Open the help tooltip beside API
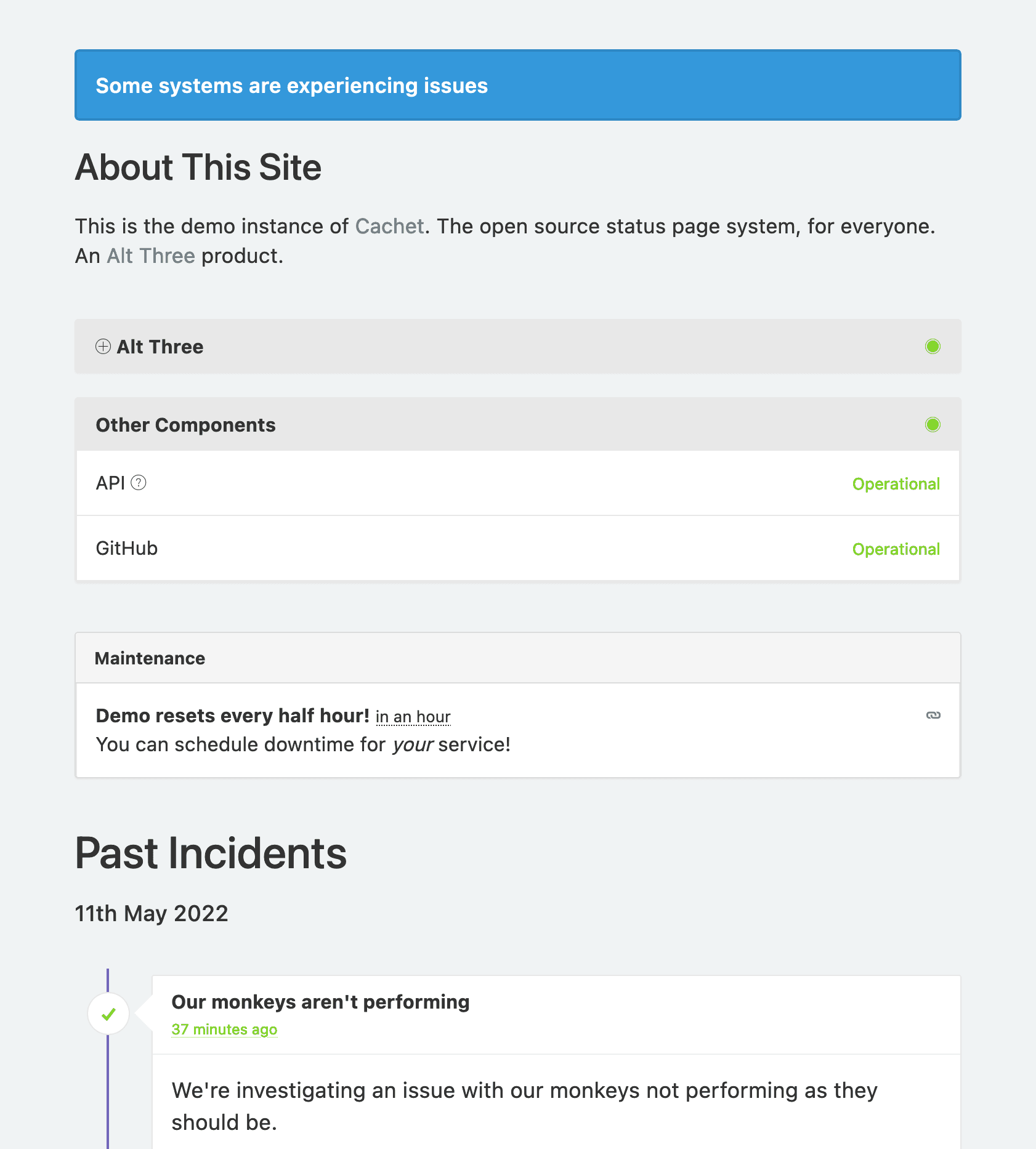Screen dimensions: 1036x1149 [x=139, y=483]
